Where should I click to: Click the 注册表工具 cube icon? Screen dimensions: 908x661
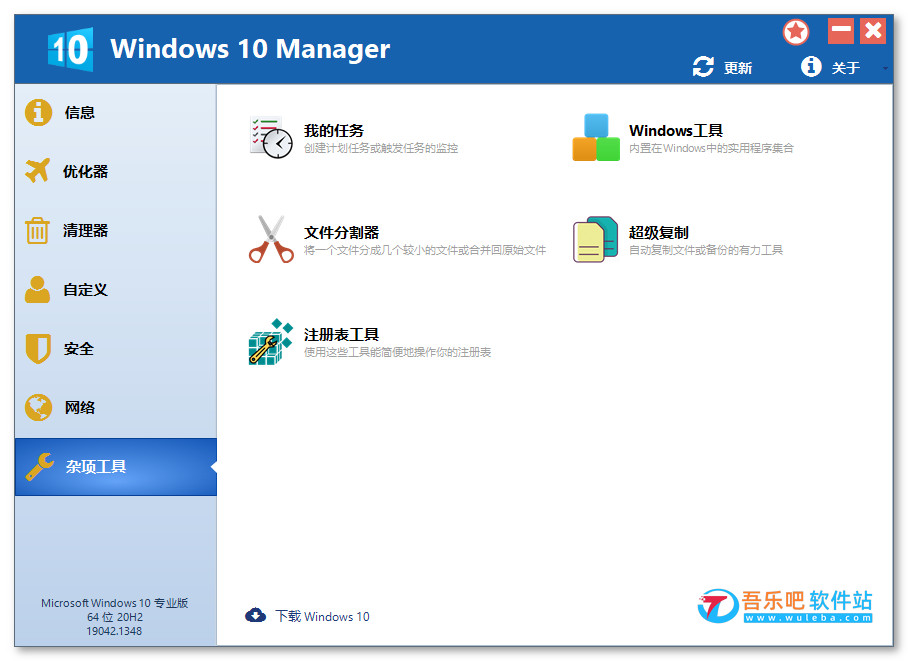[271, 342]
